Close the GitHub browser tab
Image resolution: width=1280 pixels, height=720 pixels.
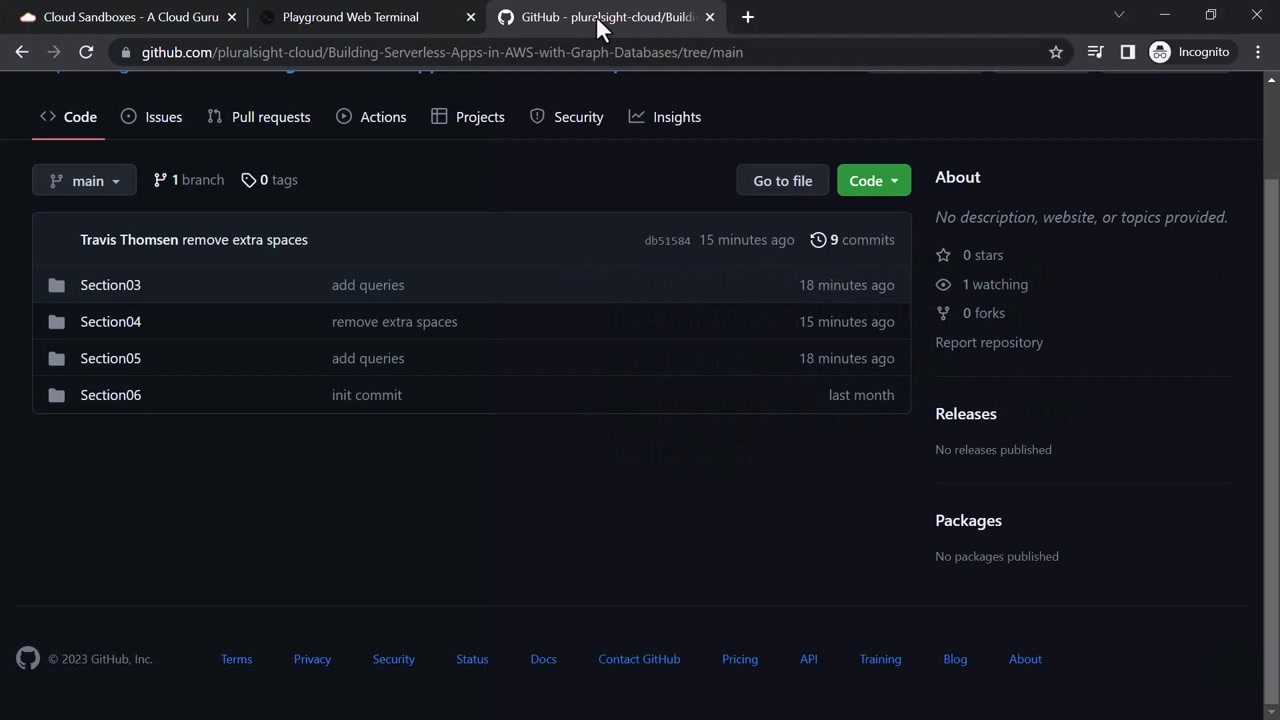pos(710,17)
